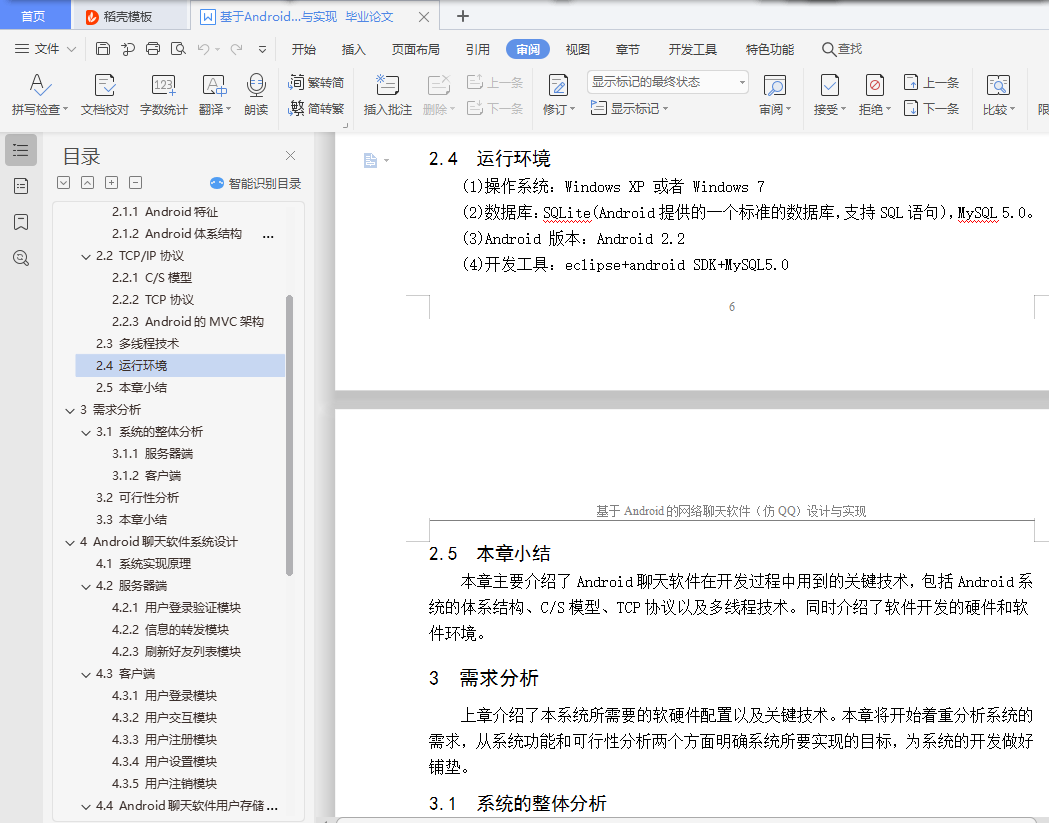Click the undo arrow icon
The image size is (1049, 823).
click(203, 49)
